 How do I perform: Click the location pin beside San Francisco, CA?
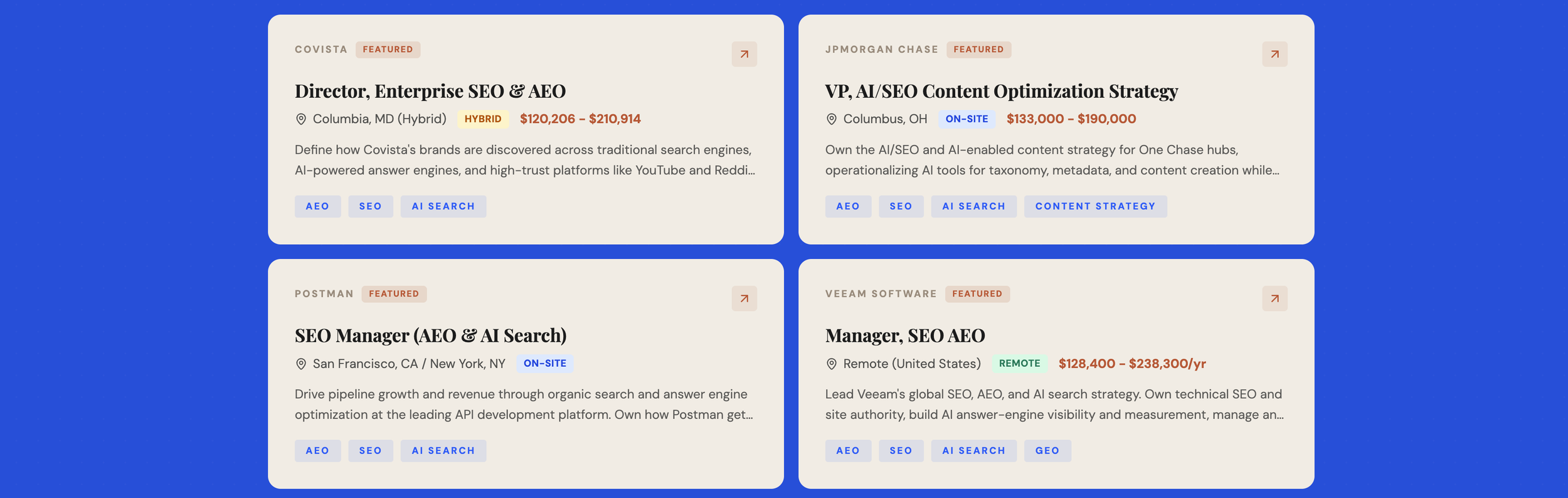301,364
